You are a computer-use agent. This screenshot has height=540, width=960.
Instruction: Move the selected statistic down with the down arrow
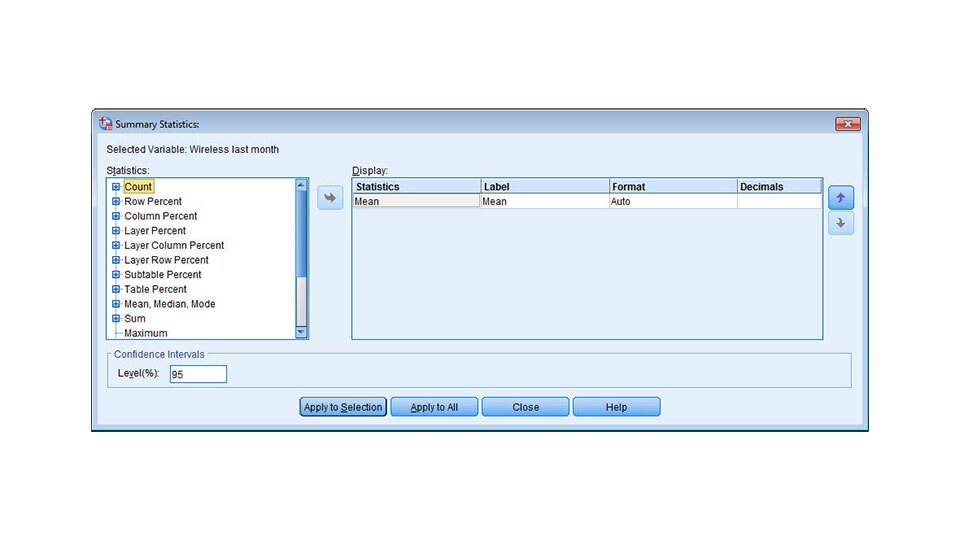pyautogui.click(x=841, y=223)
